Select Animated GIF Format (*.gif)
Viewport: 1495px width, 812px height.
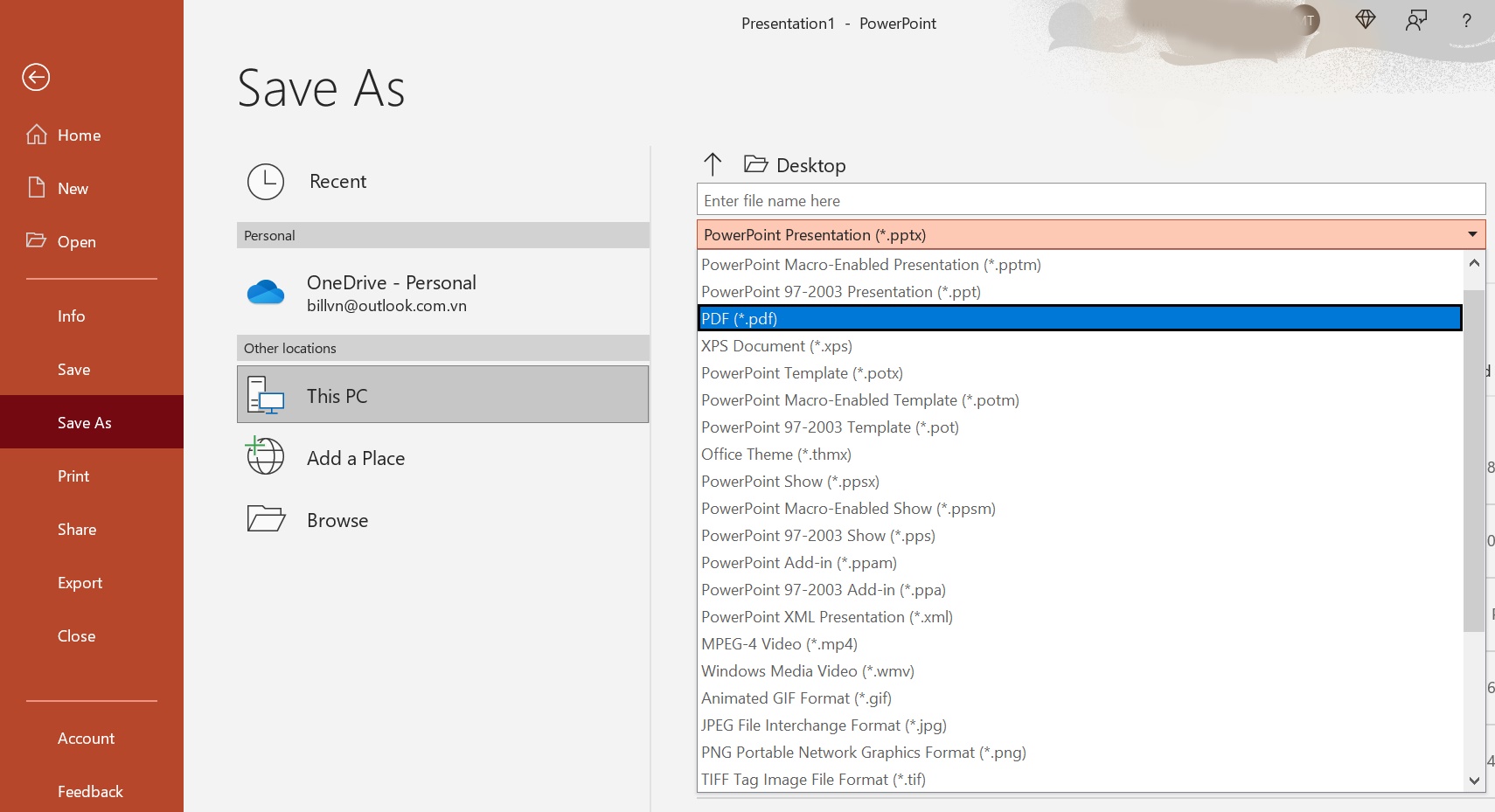[1080, 698]
